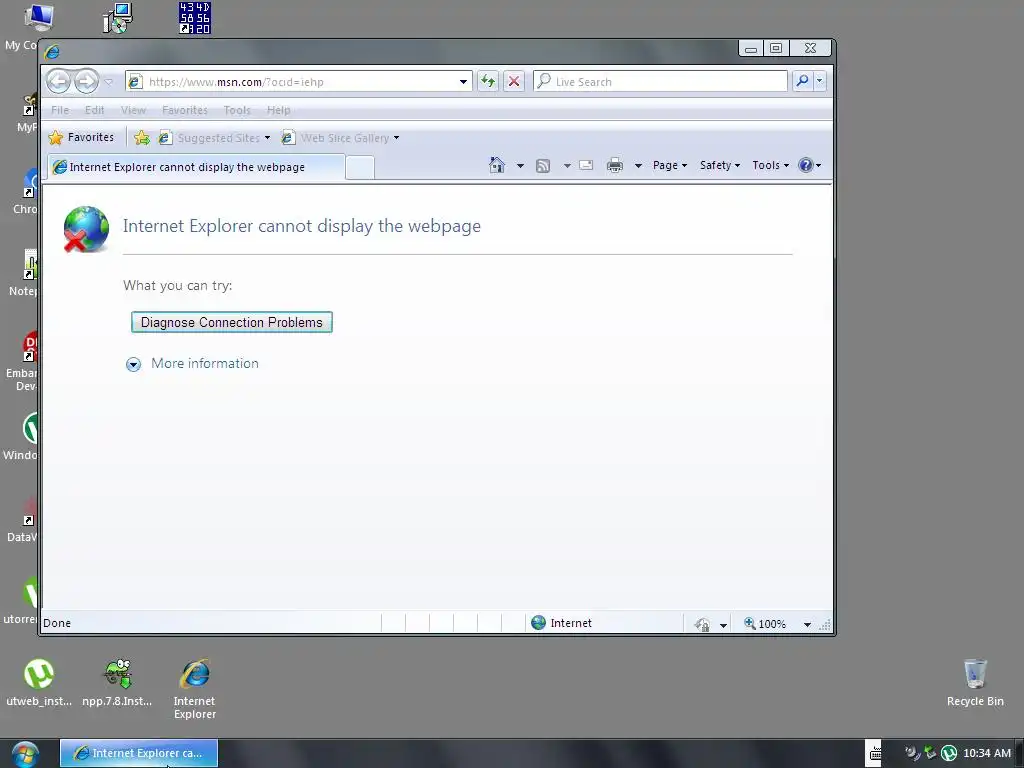Select the blue digits desktop icon

tap(195, 18)
